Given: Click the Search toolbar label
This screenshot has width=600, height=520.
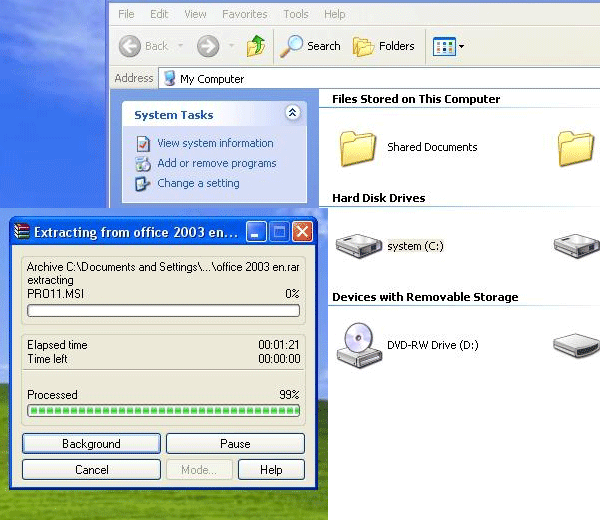Looking at the screenshot, I should click(324, 46).
